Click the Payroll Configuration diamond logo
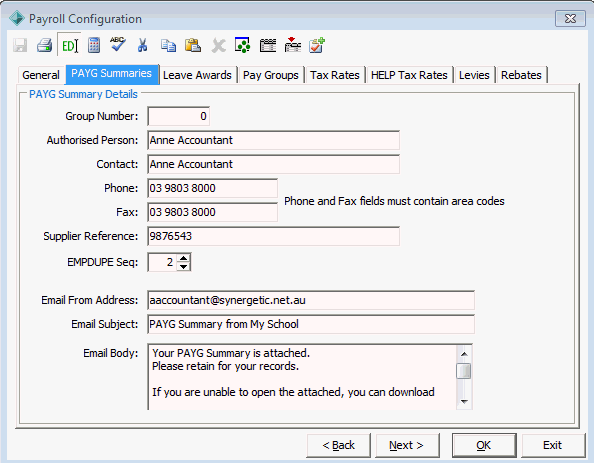 [17, 19]
